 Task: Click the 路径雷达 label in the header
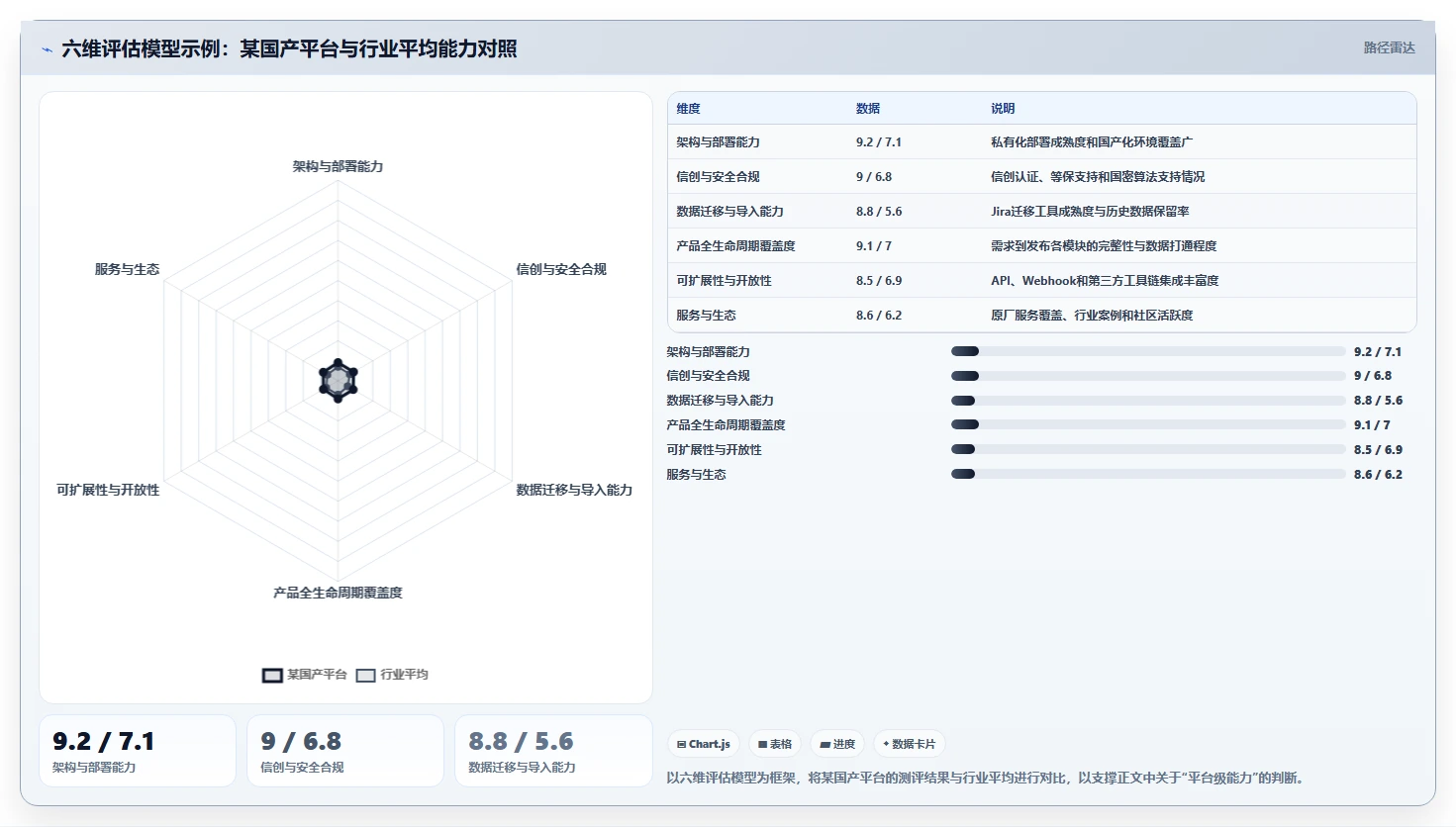(1389, 47)
